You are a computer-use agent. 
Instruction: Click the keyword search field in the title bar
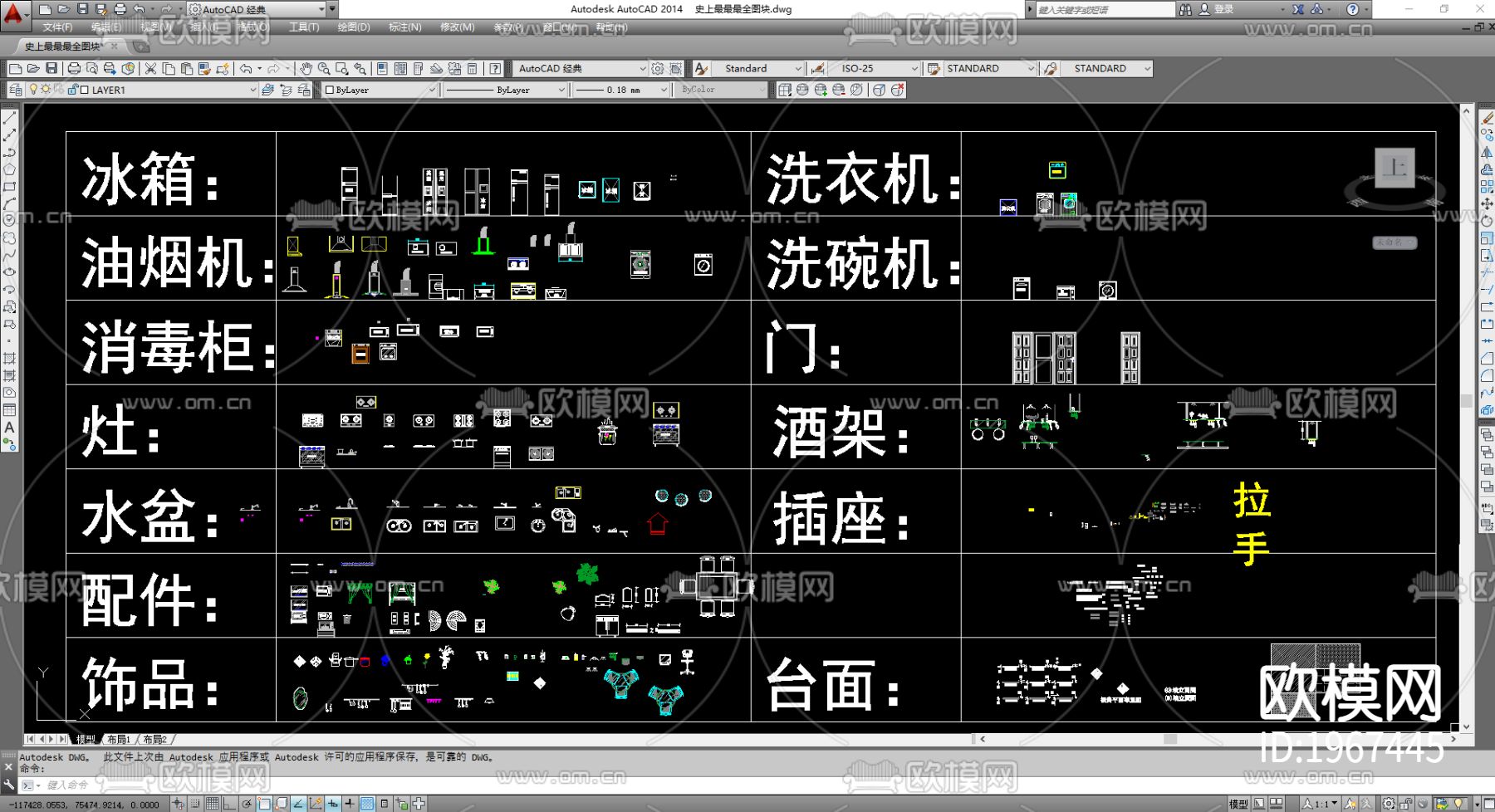(1105, 9)
